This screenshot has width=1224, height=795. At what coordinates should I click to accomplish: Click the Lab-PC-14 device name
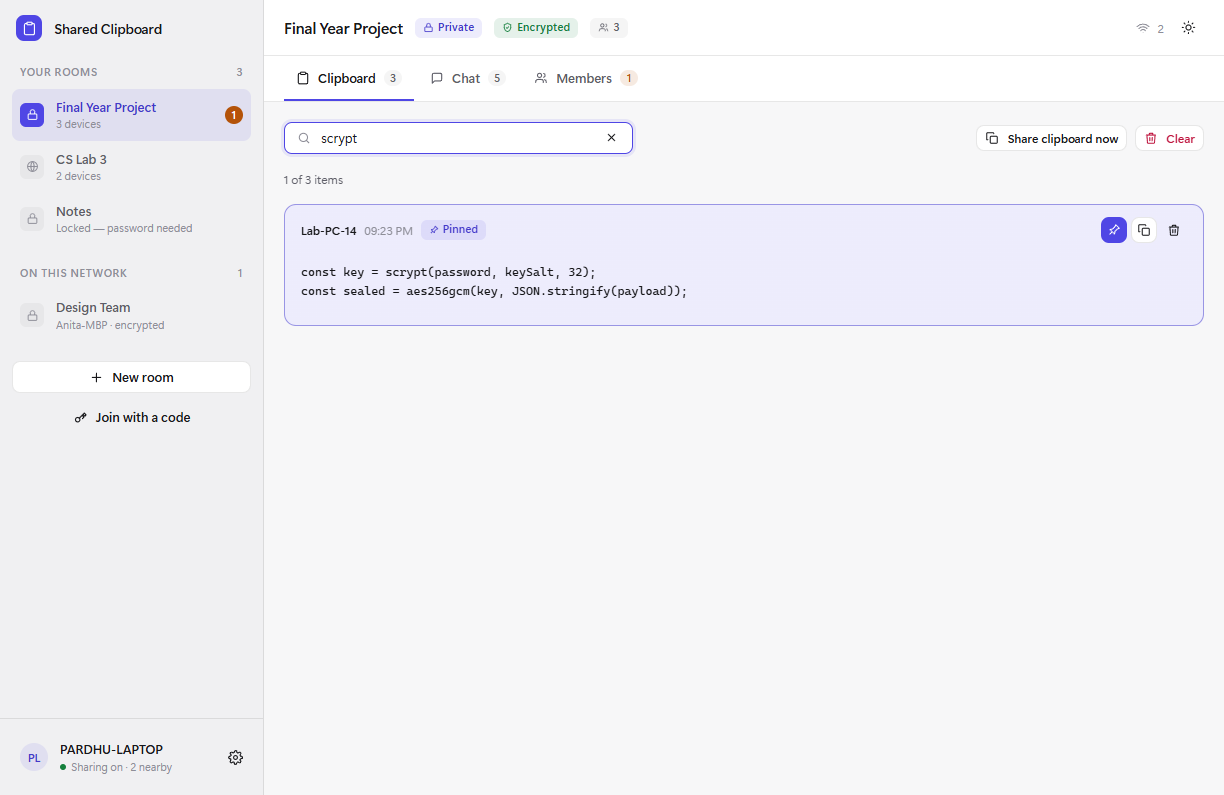[328, 231]
